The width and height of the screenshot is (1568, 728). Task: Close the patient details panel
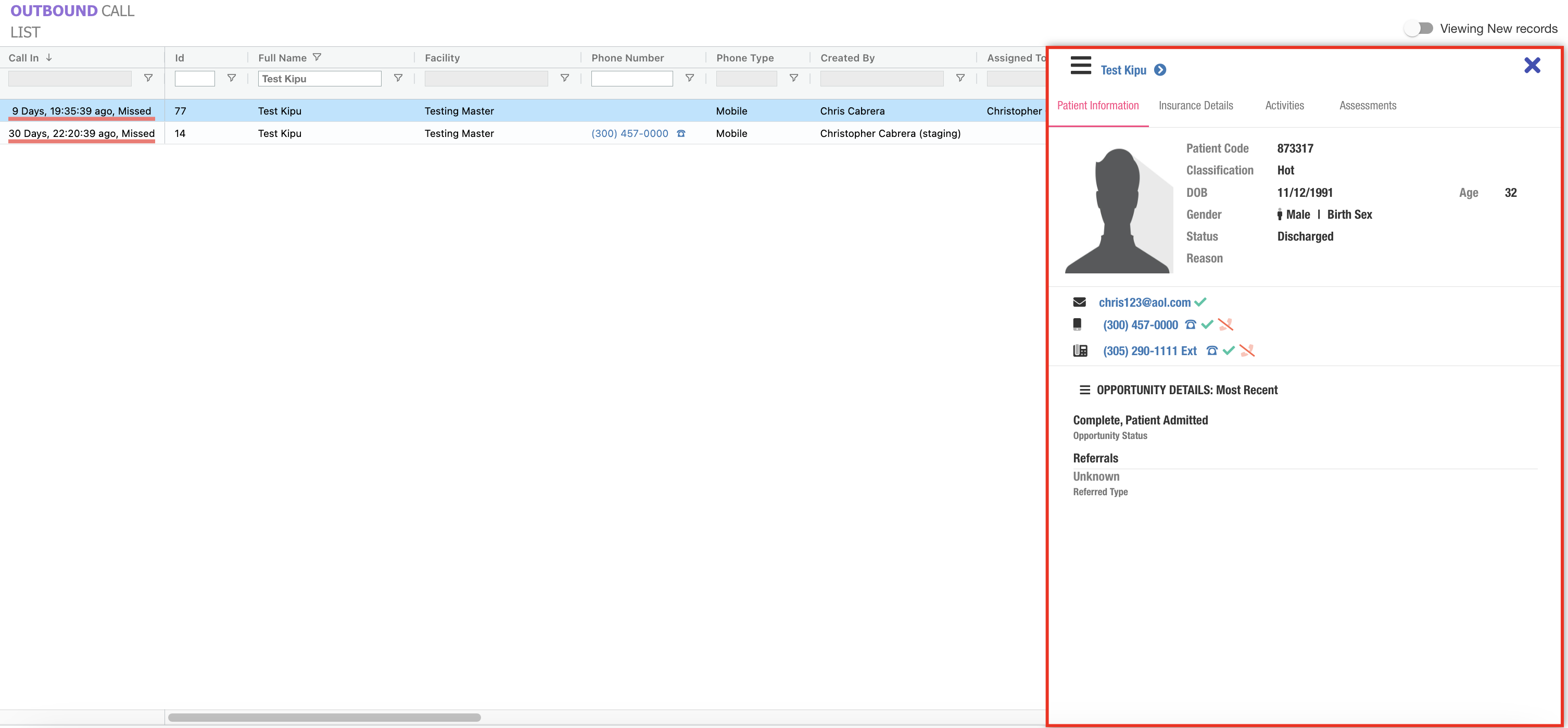(x=1532, y=65)
